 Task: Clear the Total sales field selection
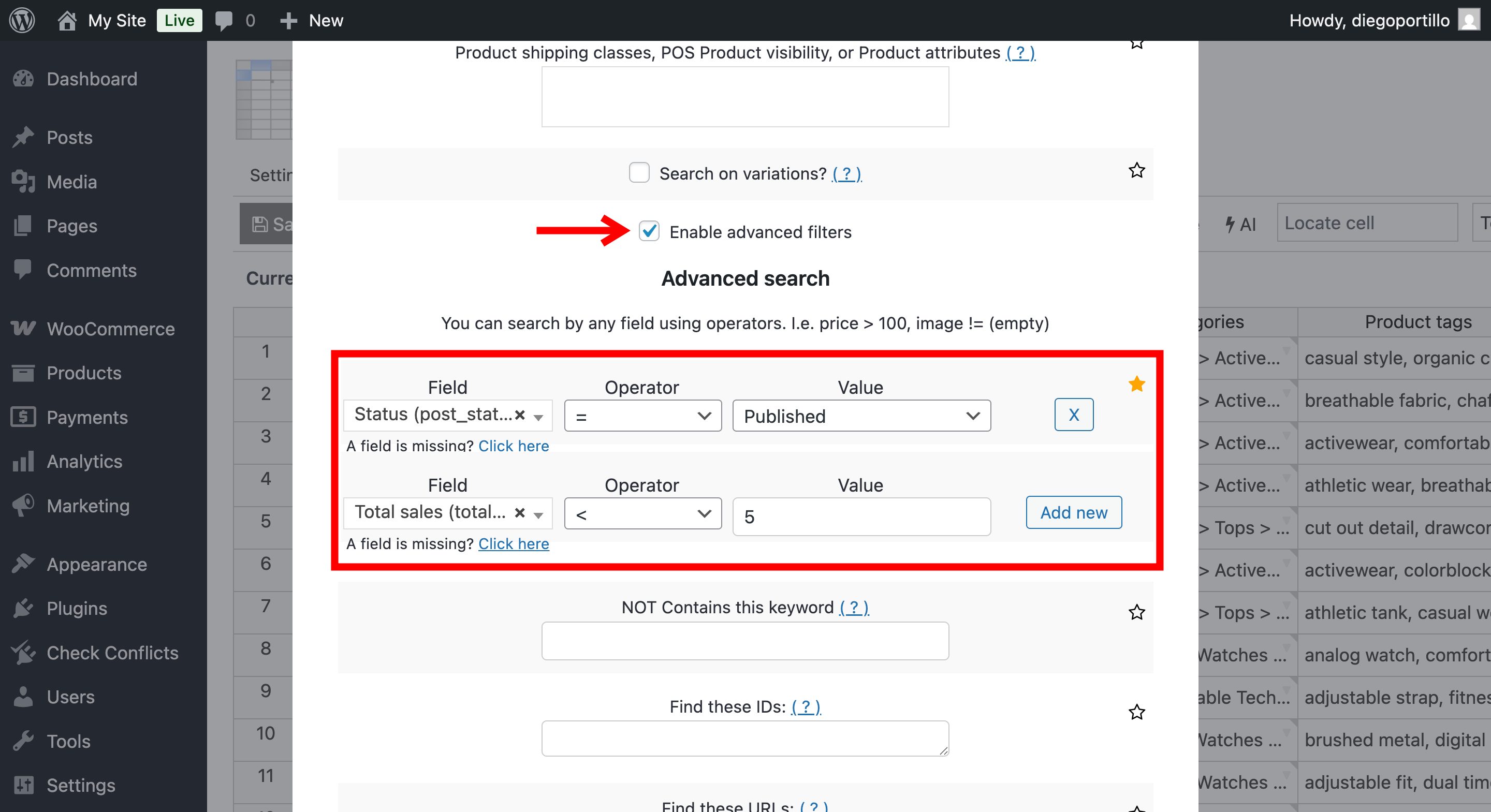(x=520, y=513)
